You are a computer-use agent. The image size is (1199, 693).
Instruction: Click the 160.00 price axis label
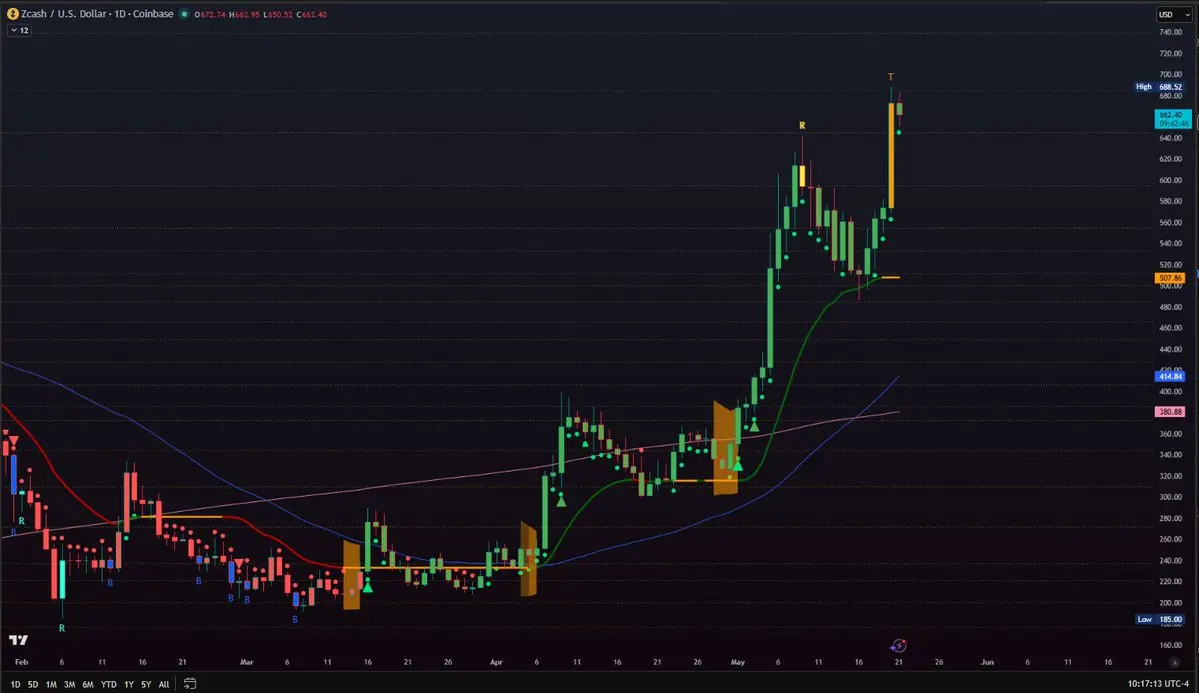tap(1170, 645)
